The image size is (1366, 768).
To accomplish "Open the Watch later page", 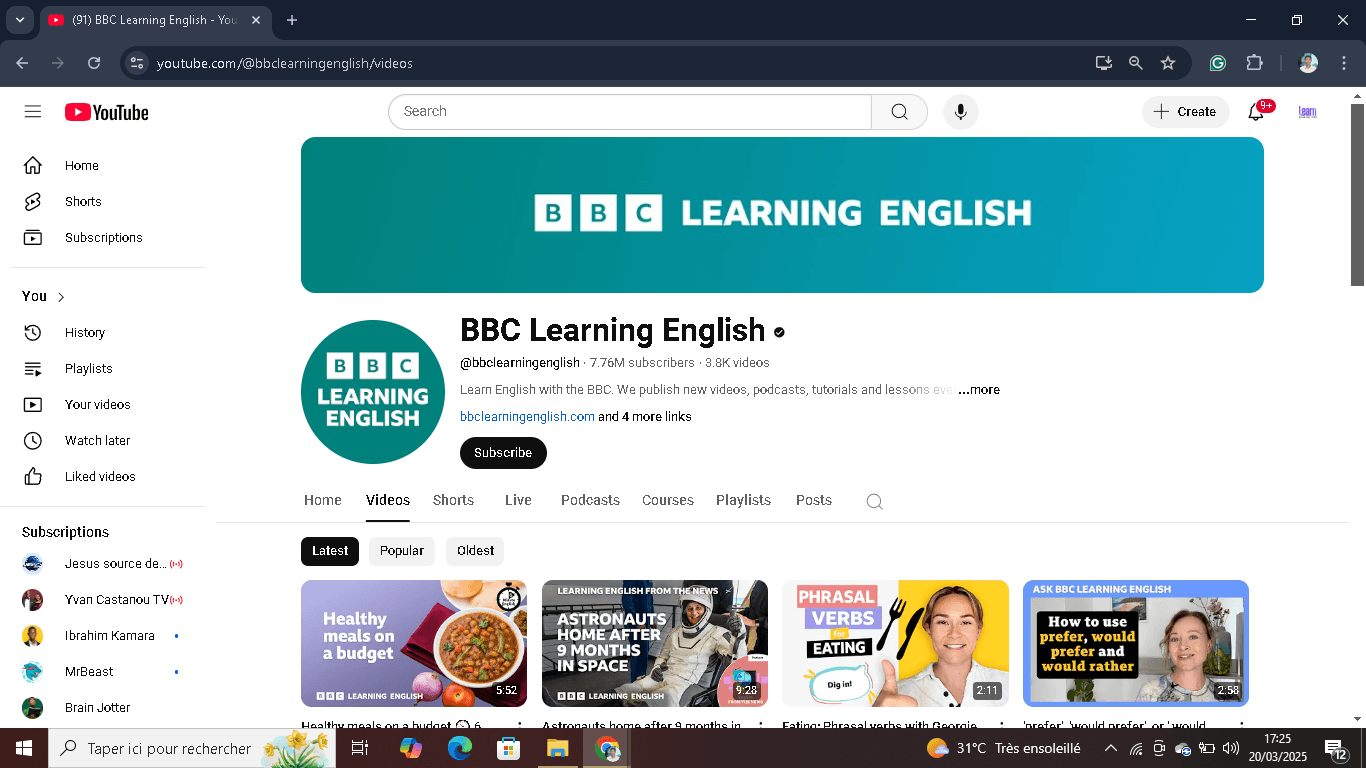I will point(97,440).
